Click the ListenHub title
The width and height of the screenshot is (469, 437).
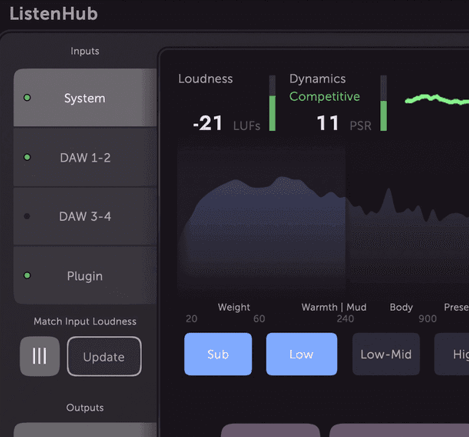click(53, 14)
